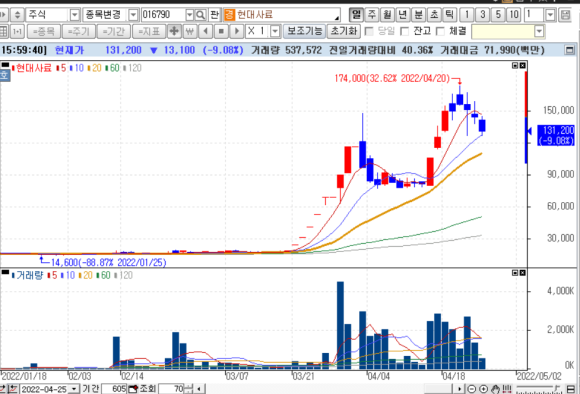Click the 초기화 reset button

pos(344,31)
